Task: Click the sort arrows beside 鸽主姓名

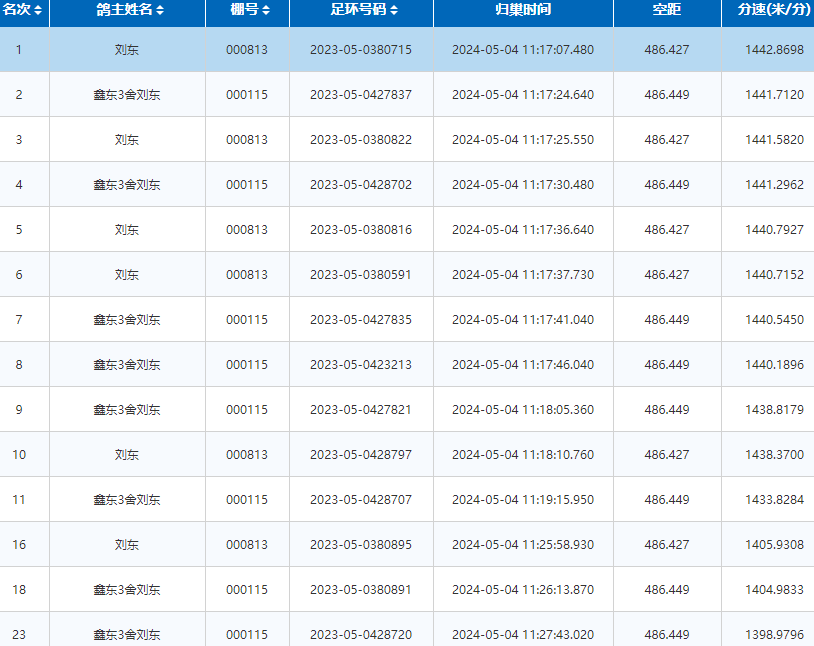Action: point(160,10)
